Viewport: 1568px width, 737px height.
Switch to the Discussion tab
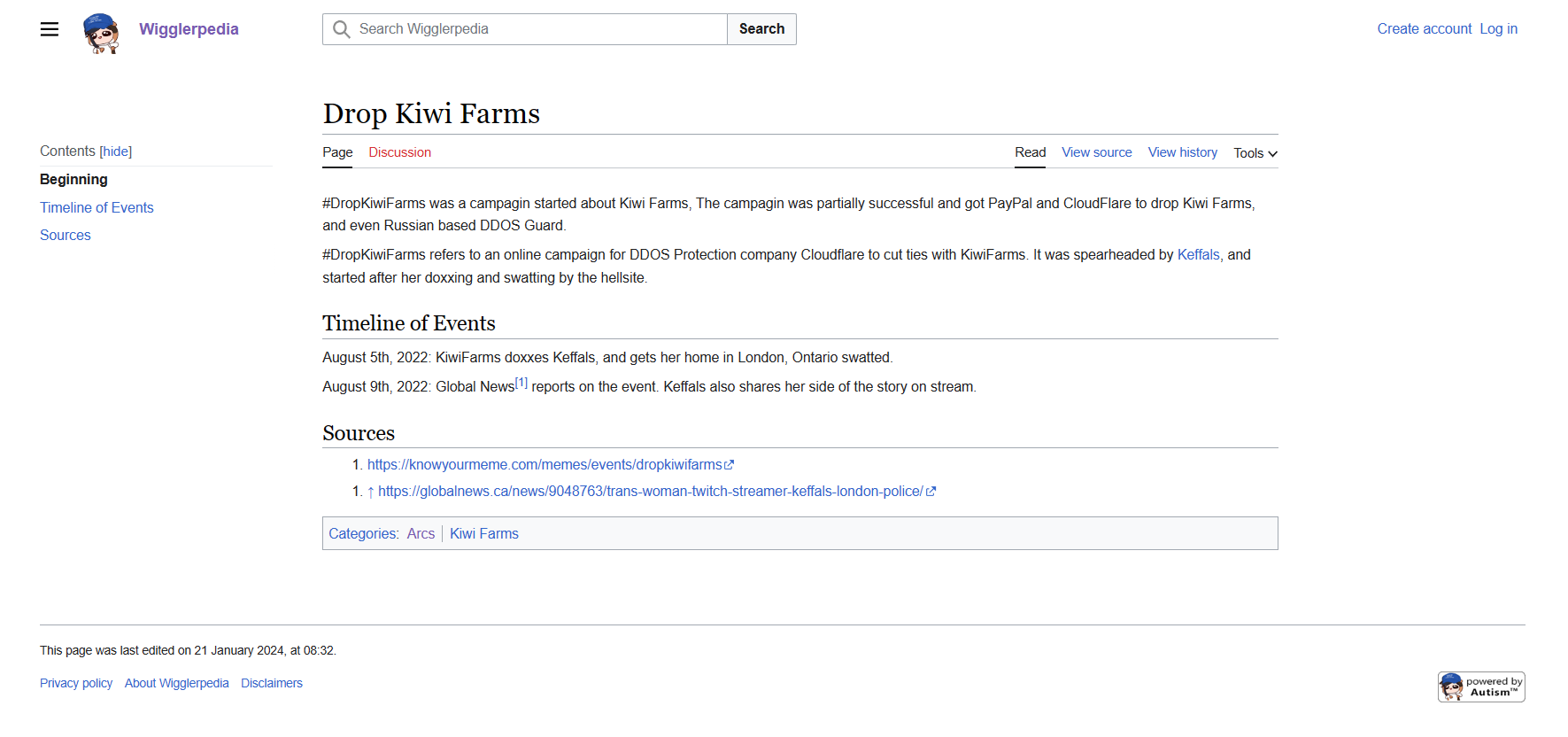click(x=400, y=152)
